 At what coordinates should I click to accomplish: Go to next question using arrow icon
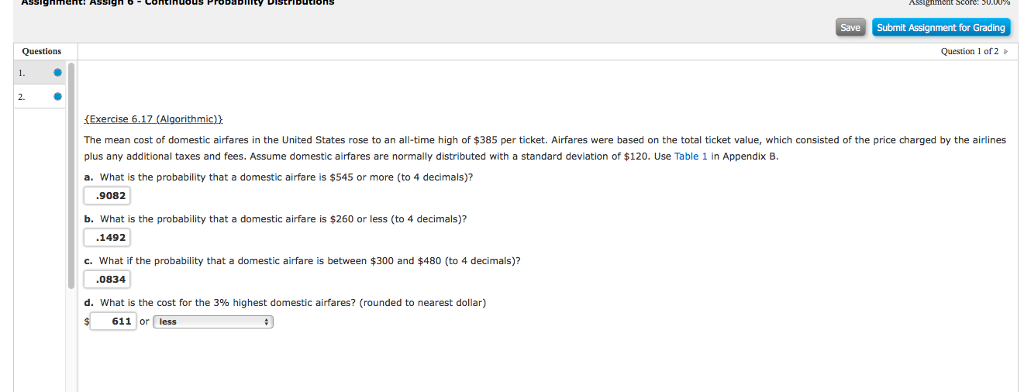1006,52
